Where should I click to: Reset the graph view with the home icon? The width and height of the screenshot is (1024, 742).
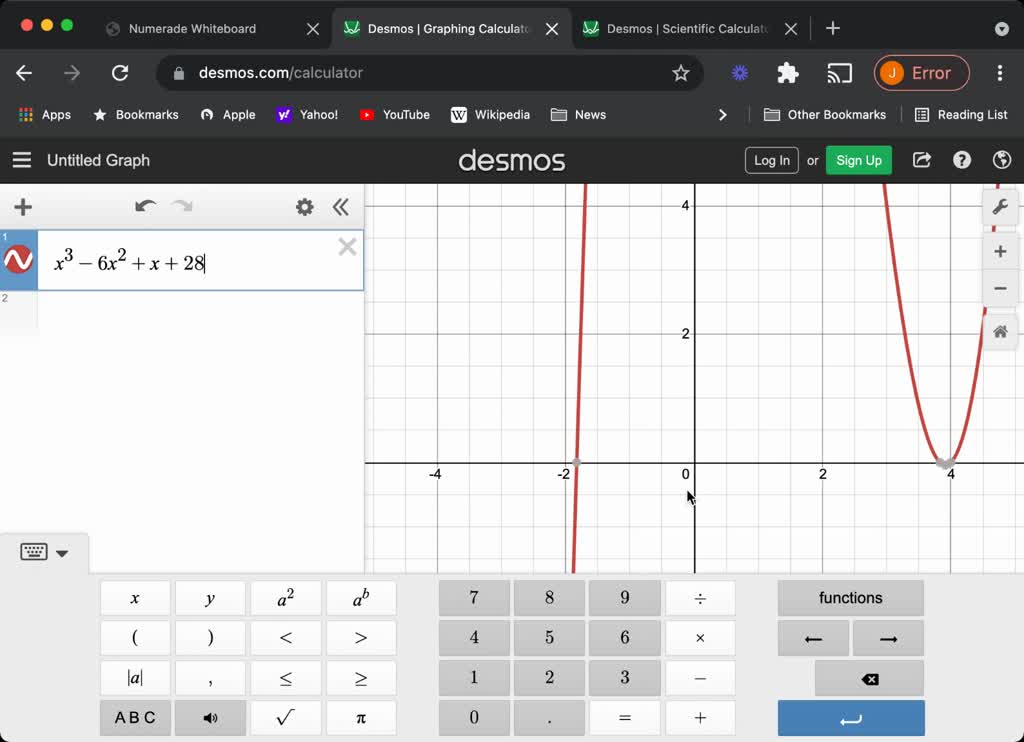(1000, 331)
